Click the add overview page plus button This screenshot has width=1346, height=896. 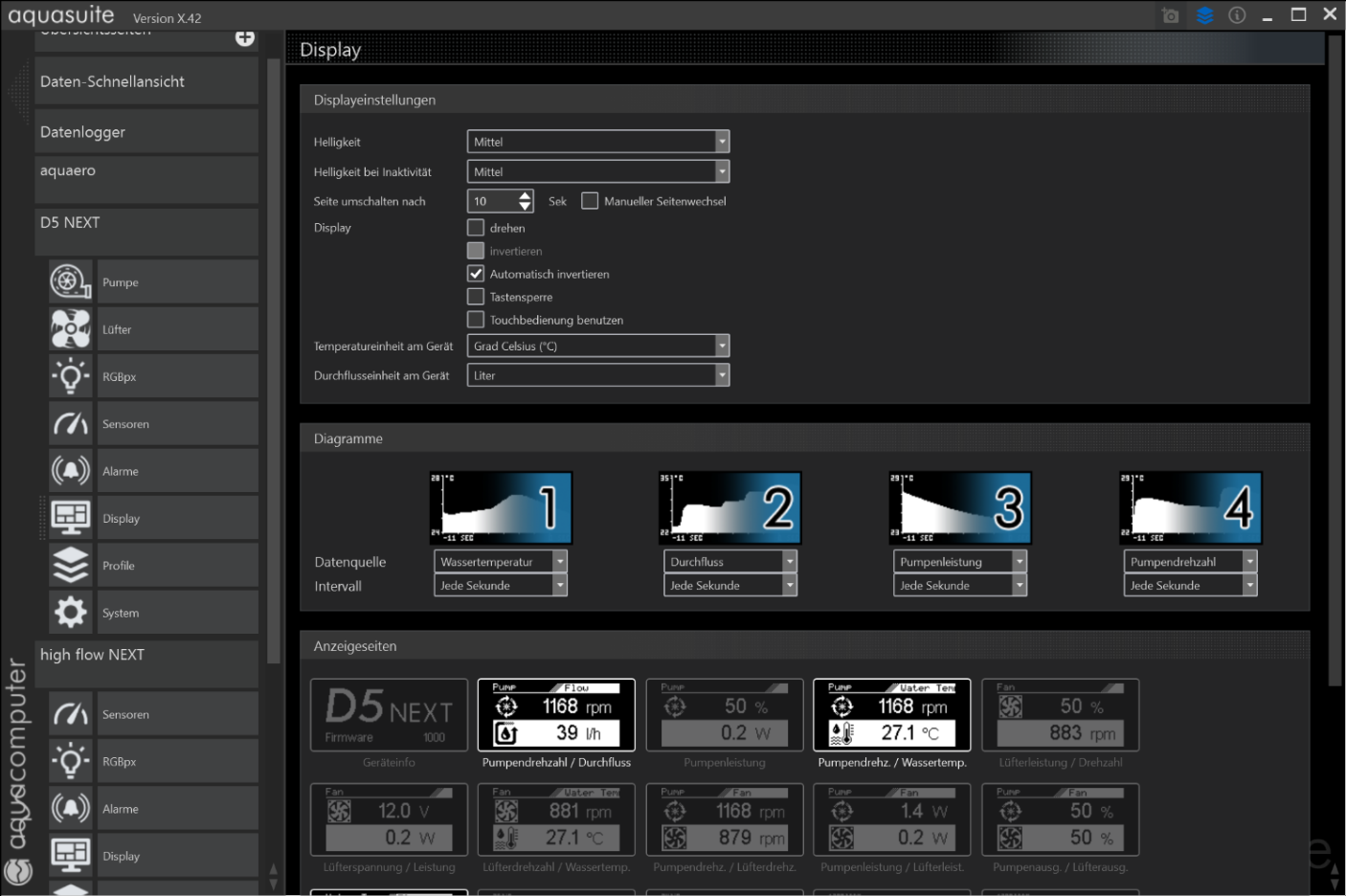245,37
